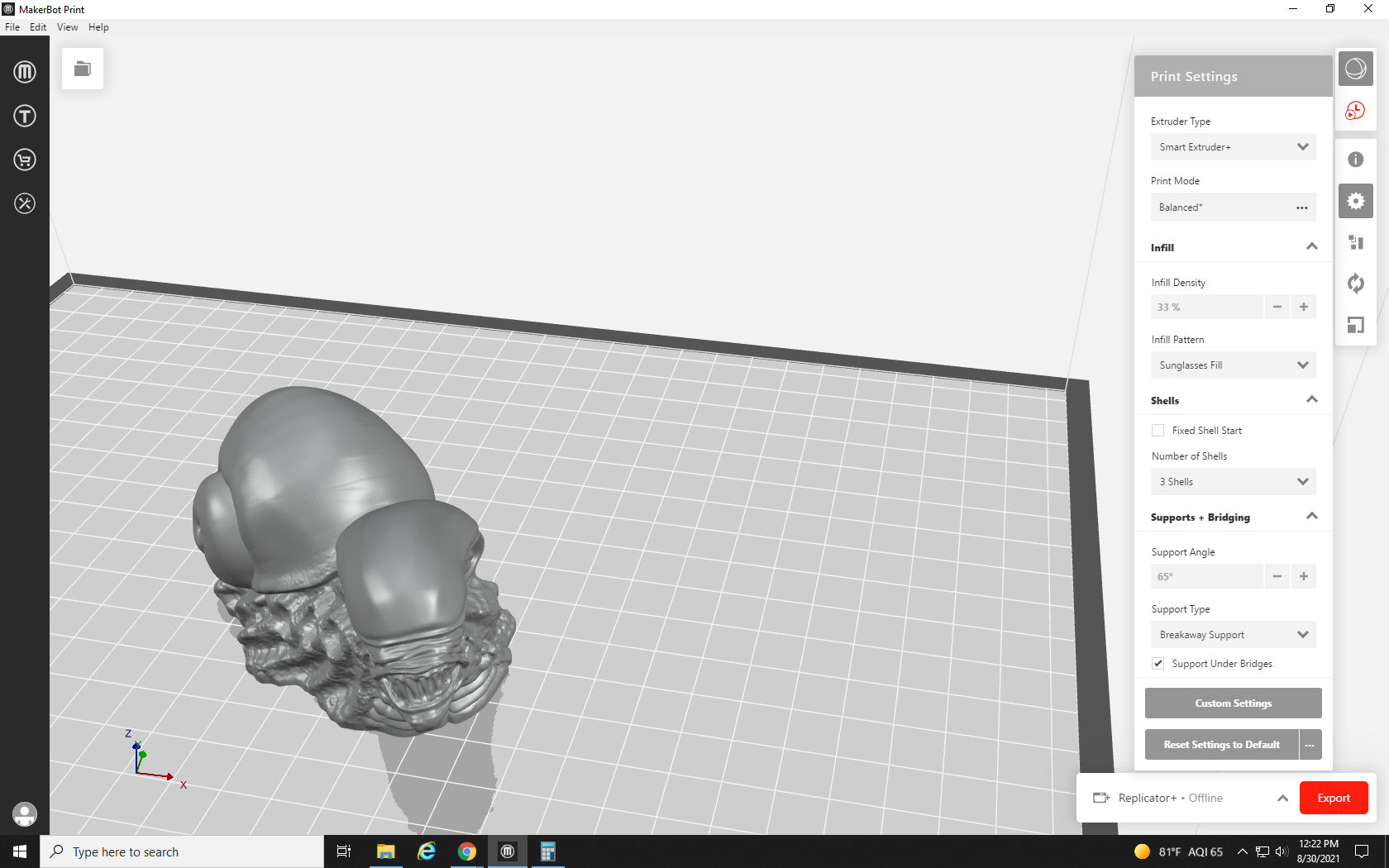Open the orient rotate icon
Image resolution: width=1389 pixels, height=868 pixels.
(1356, 284)
